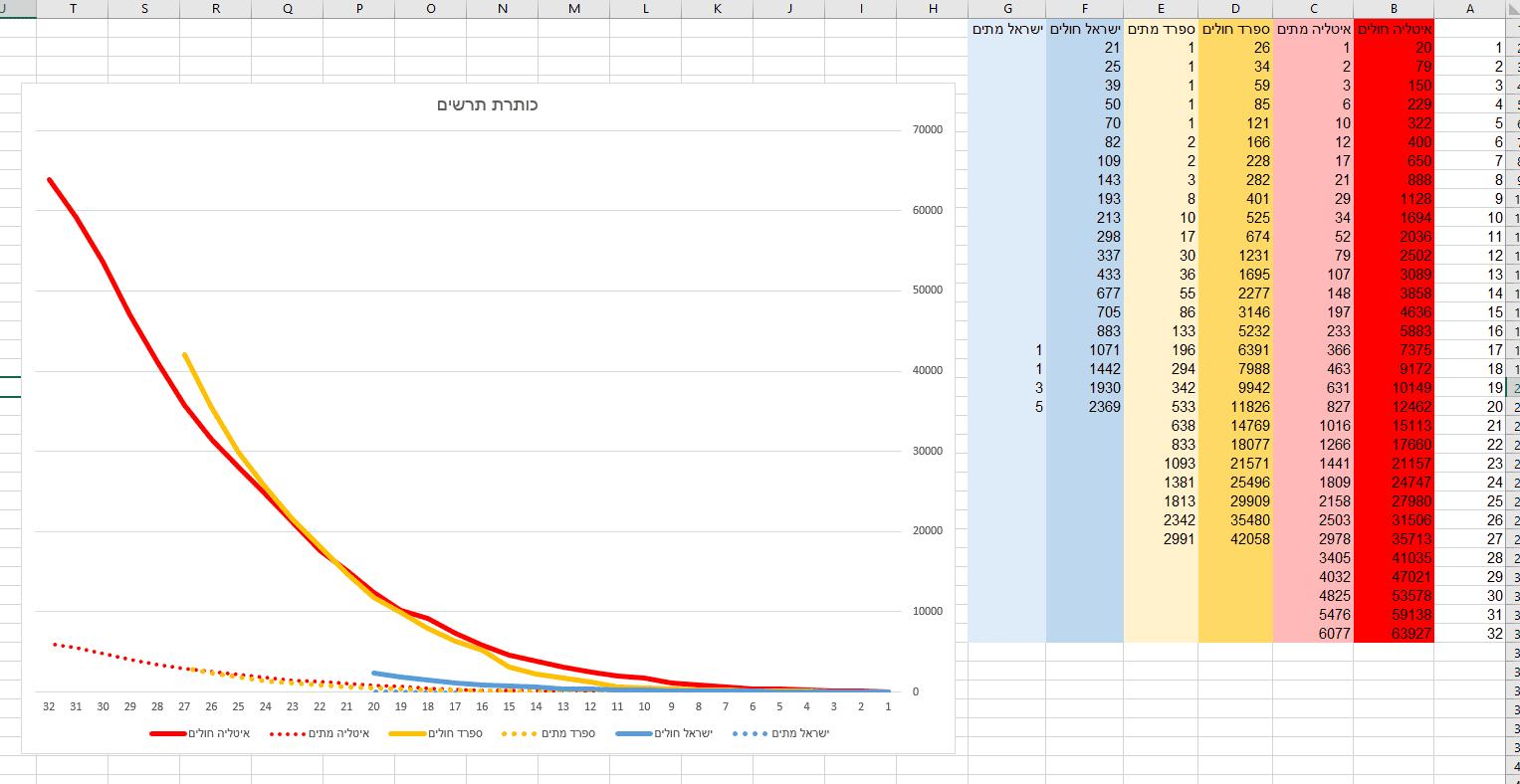Image resolution: width=1520 pixels, height=784 pixels.
Task: Click legend entry ישראל מתים in chart
Action: click(781, 733)
